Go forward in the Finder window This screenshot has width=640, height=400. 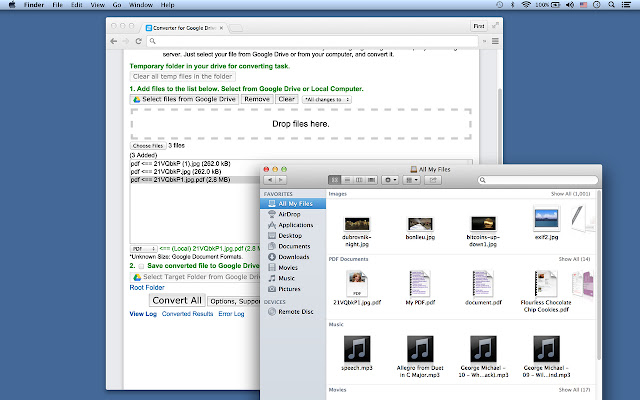click(281, 180)
